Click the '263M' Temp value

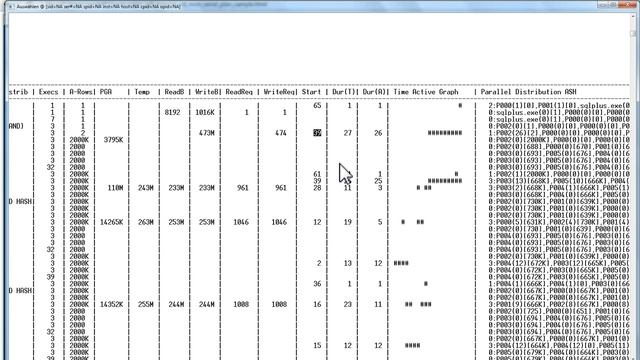point(146,222)
